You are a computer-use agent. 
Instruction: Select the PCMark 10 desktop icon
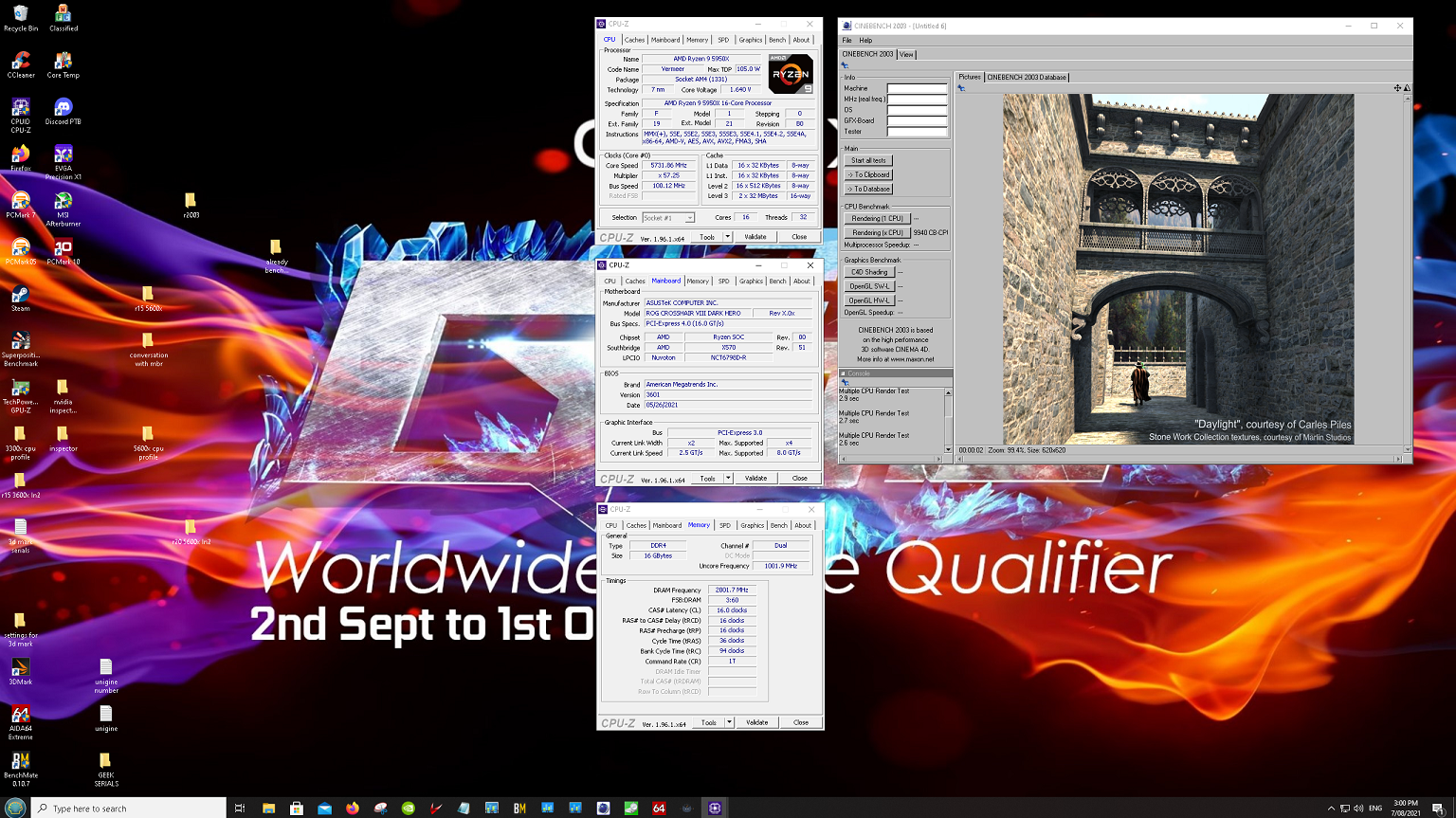click(x=64, y=251)
